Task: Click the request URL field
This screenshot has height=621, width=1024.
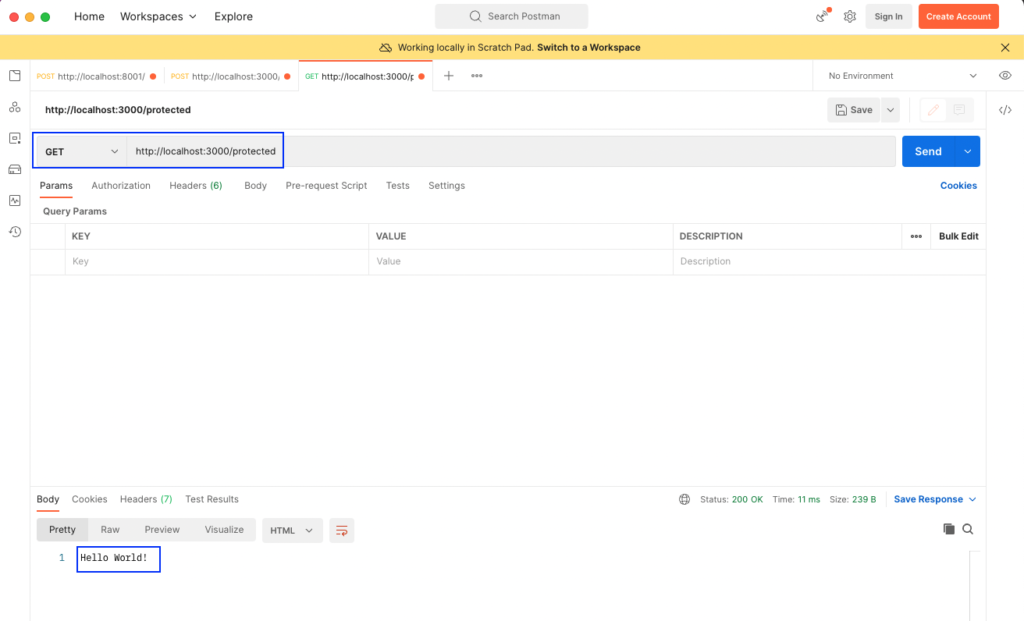Action: (511, 151)
